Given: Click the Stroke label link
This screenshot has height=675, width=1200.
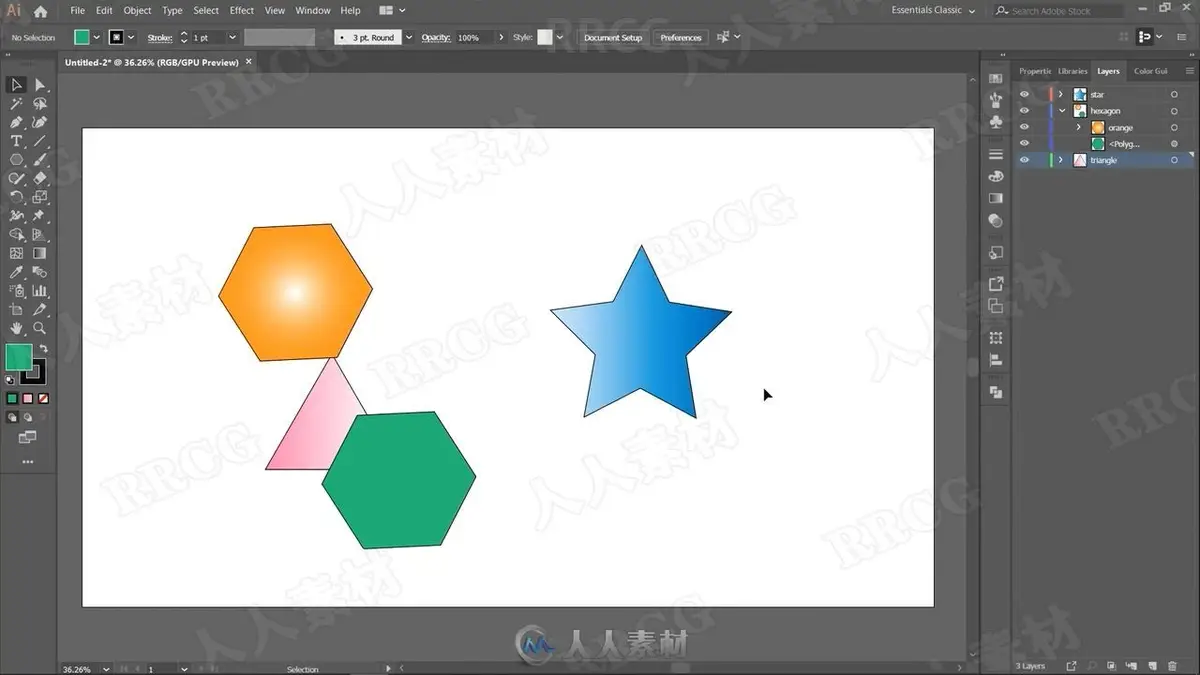Looking at the screenshot, I should click(160, 37).
